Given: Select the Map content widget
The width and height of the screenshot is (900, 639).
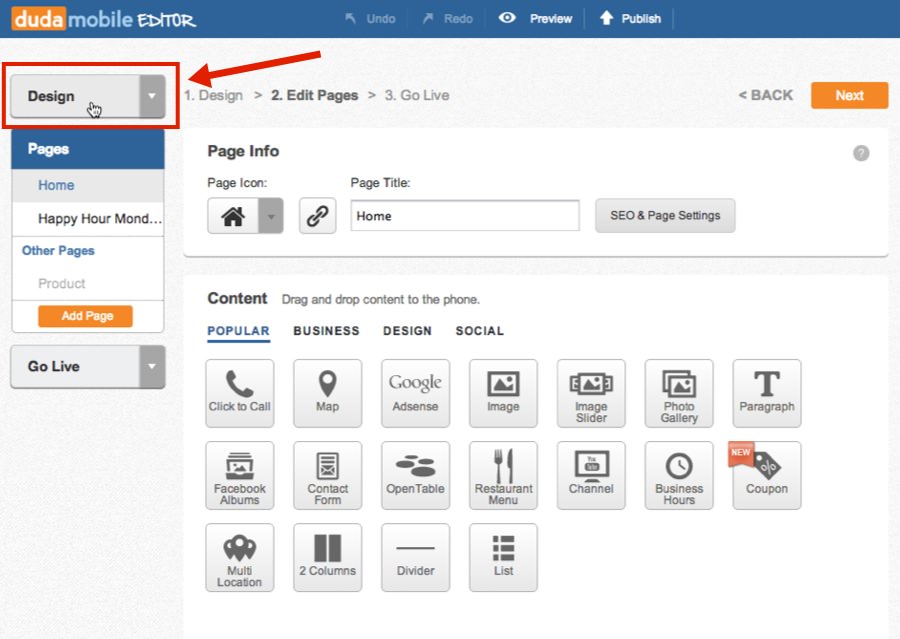Looking at the screenshot, I should pyautogui.click(x=328, y=393).
